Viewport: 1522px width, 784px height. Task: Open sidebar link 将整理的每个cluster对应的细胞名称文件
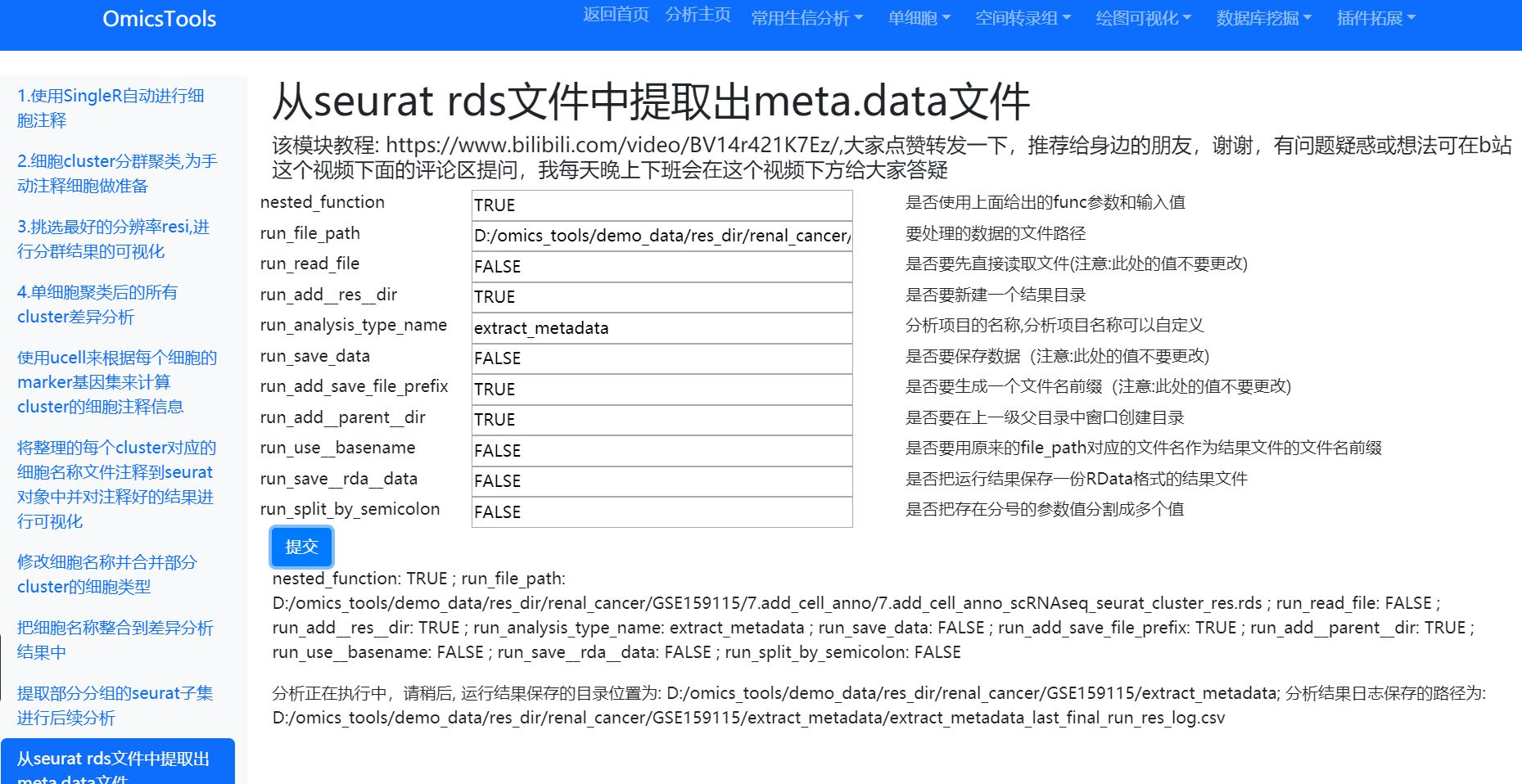pos(117,484)
